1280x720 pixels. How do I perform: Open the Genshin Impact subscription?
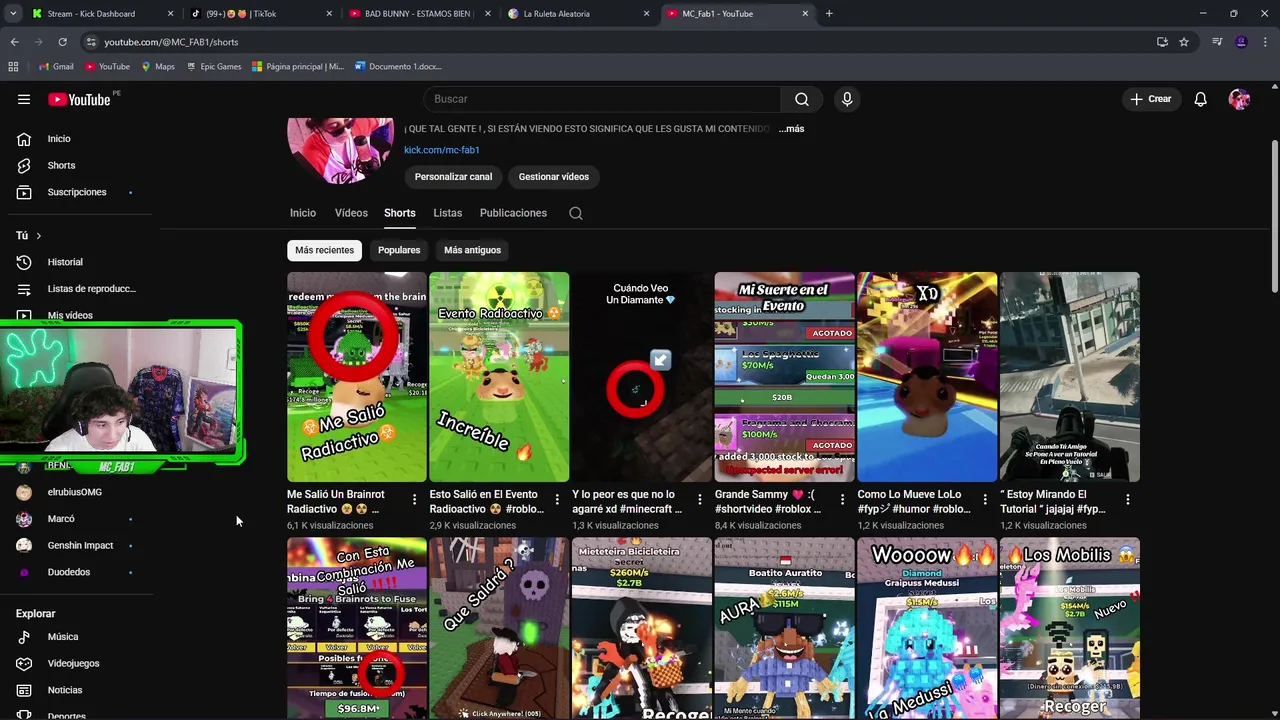point(78,546)
